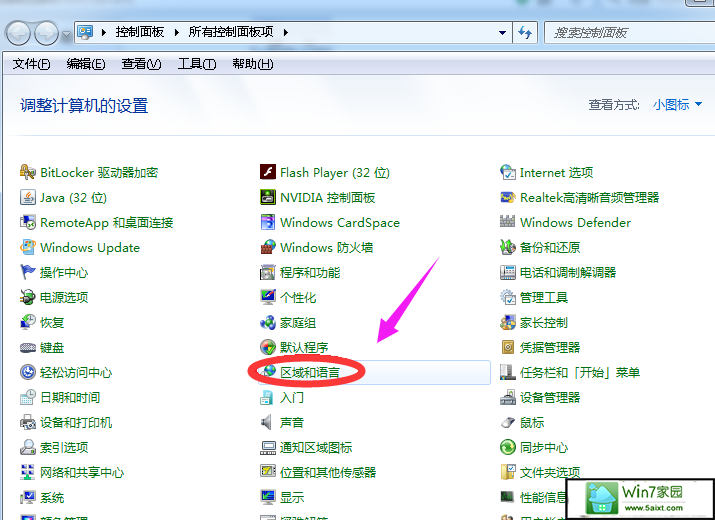Screen dimensions: 715x520
Task: Open 设备和打印机 printer icon
Action: pos(27,422)
